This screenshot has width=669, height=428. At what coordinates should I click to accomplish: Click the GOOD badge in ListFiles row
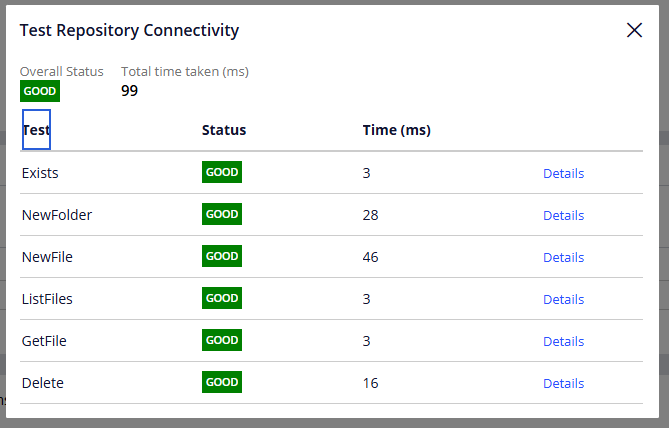tap(222, 298)
